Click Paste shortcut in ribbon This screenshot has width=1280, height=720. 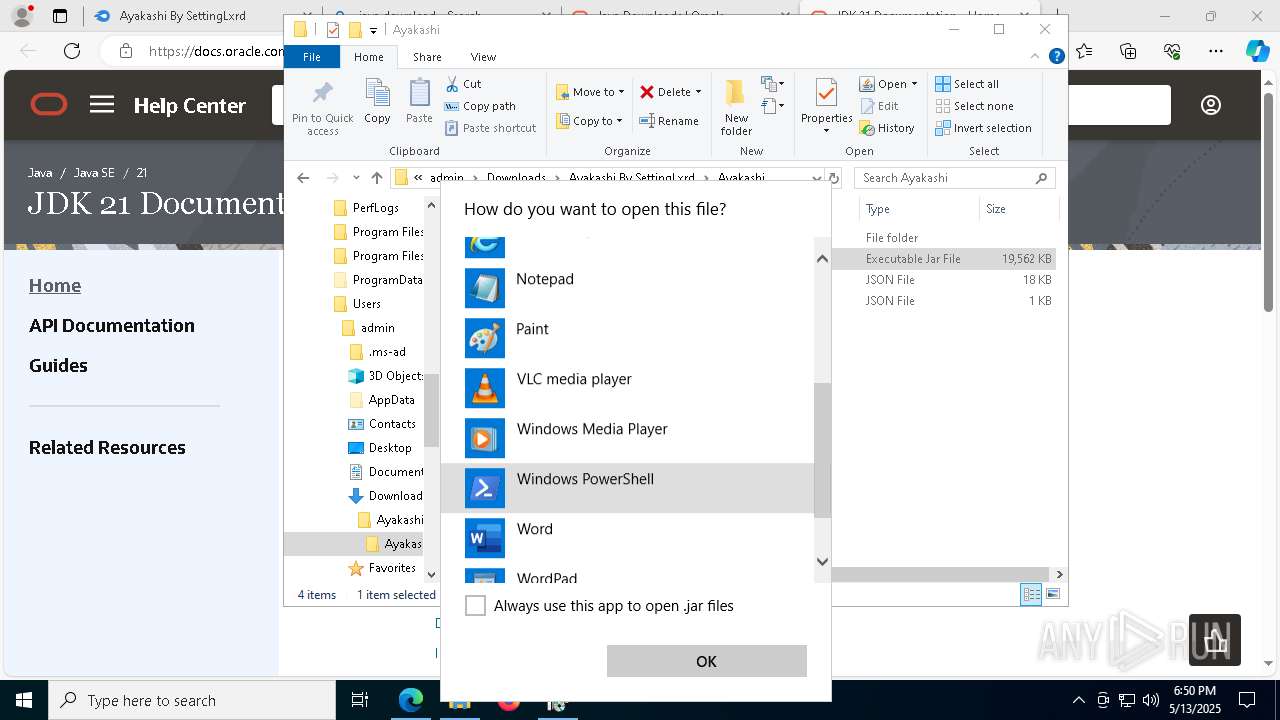coord(490,128)
